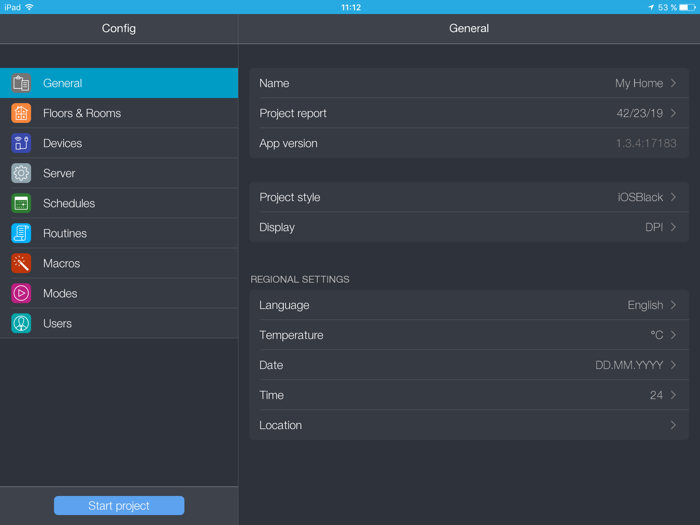700x525 pixels.
Task: Expand the Name row chevron
Action: [x=673, y=83]
